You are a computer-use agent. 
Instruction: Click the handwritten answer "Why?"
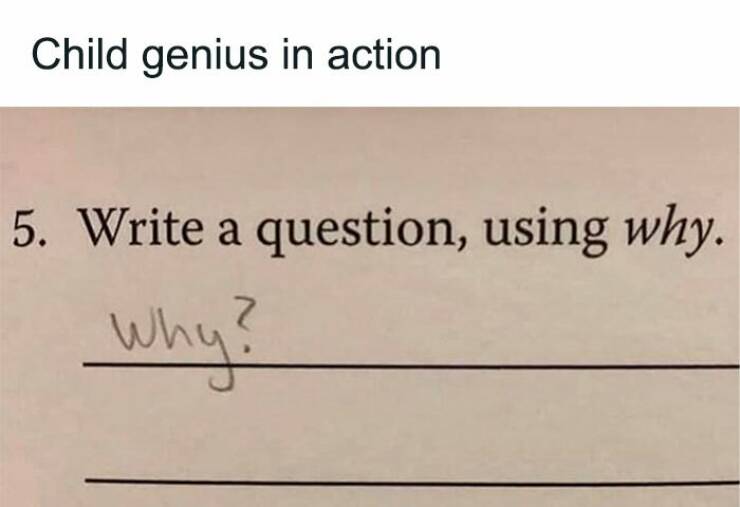(x=184, y=342)
